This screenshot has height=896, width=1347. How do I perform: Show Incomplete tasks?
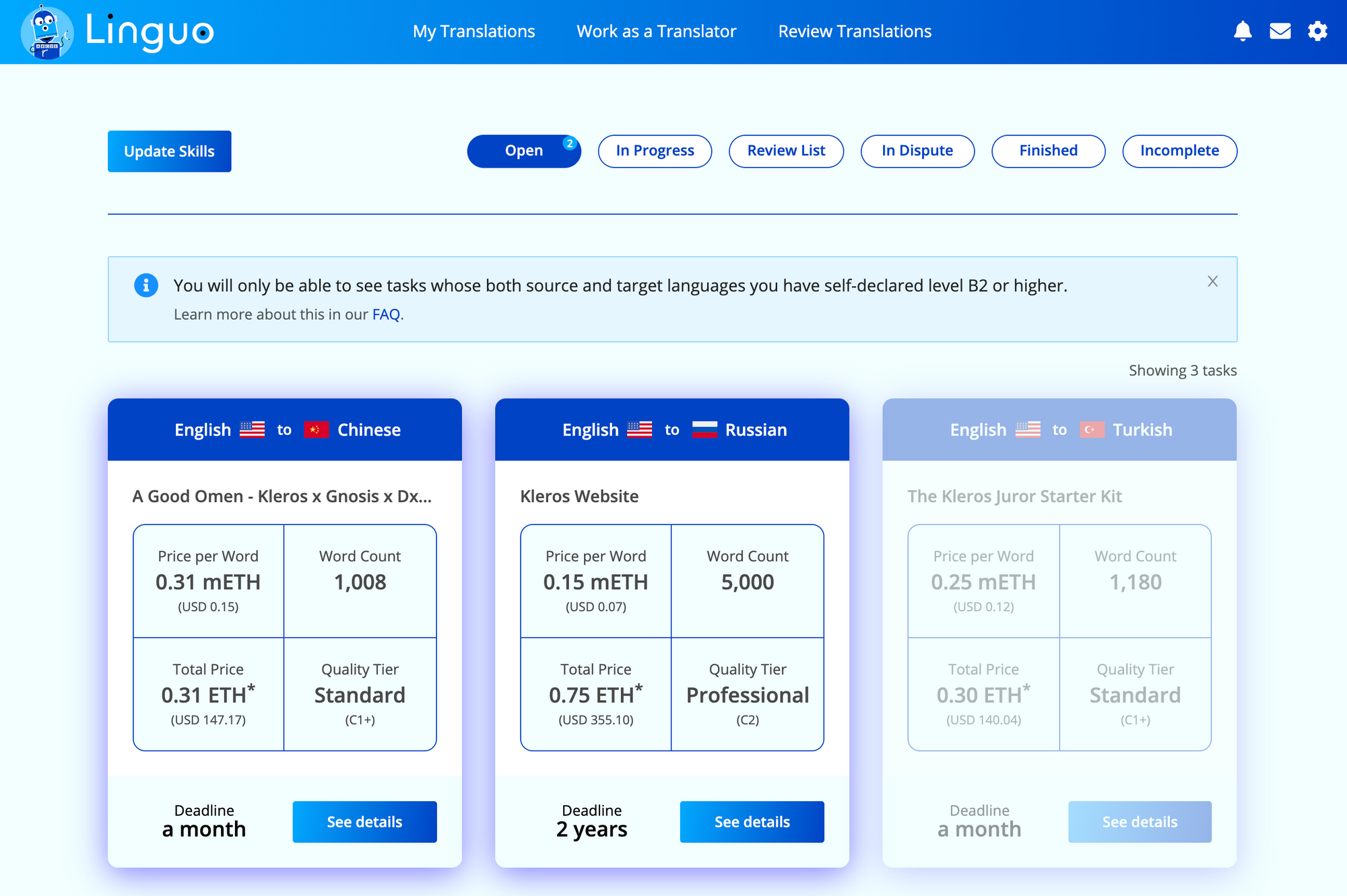(x=1179, y=151)
